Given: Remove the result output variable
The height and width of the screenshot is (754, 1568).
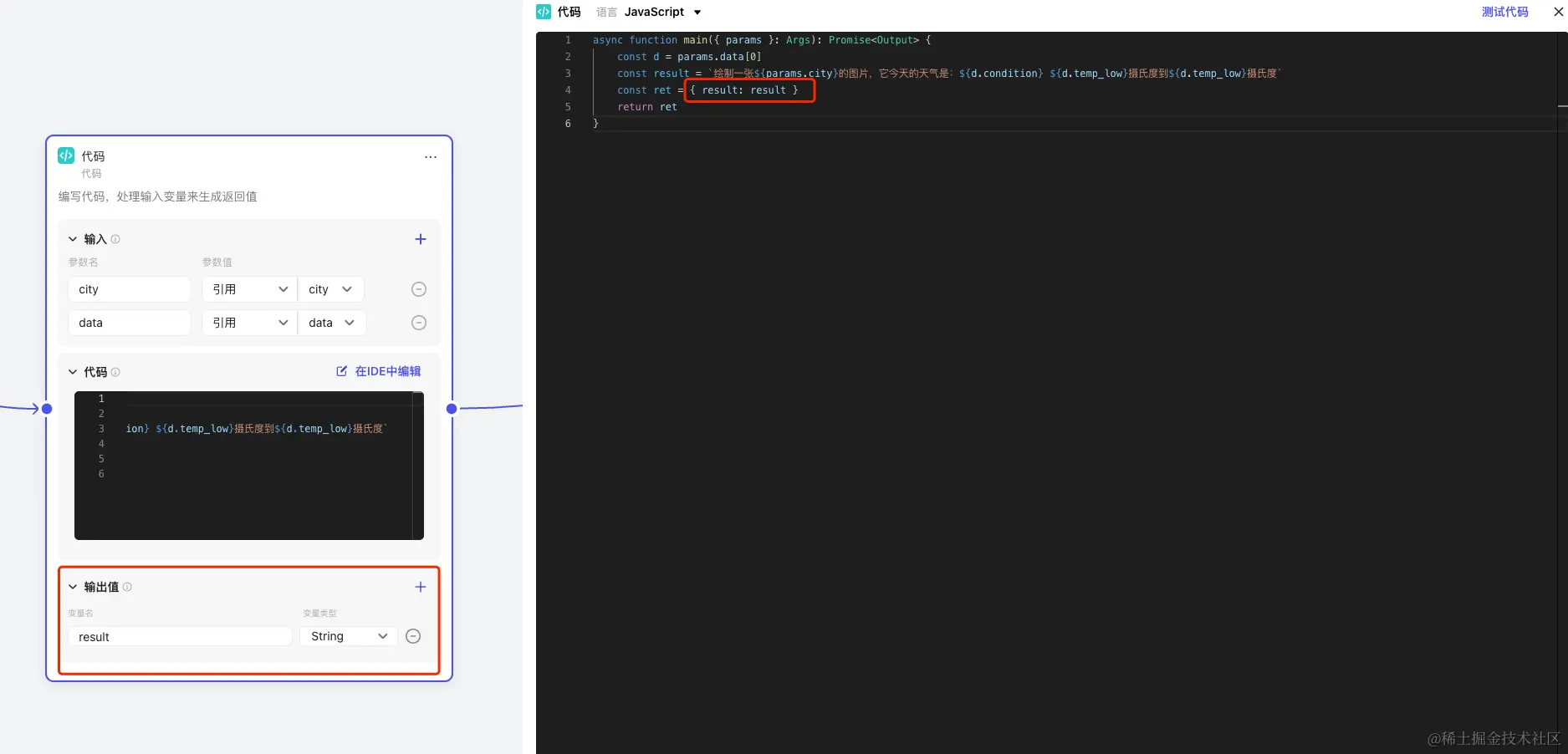Looking at the screenshot, I should (x=413, y=636).
